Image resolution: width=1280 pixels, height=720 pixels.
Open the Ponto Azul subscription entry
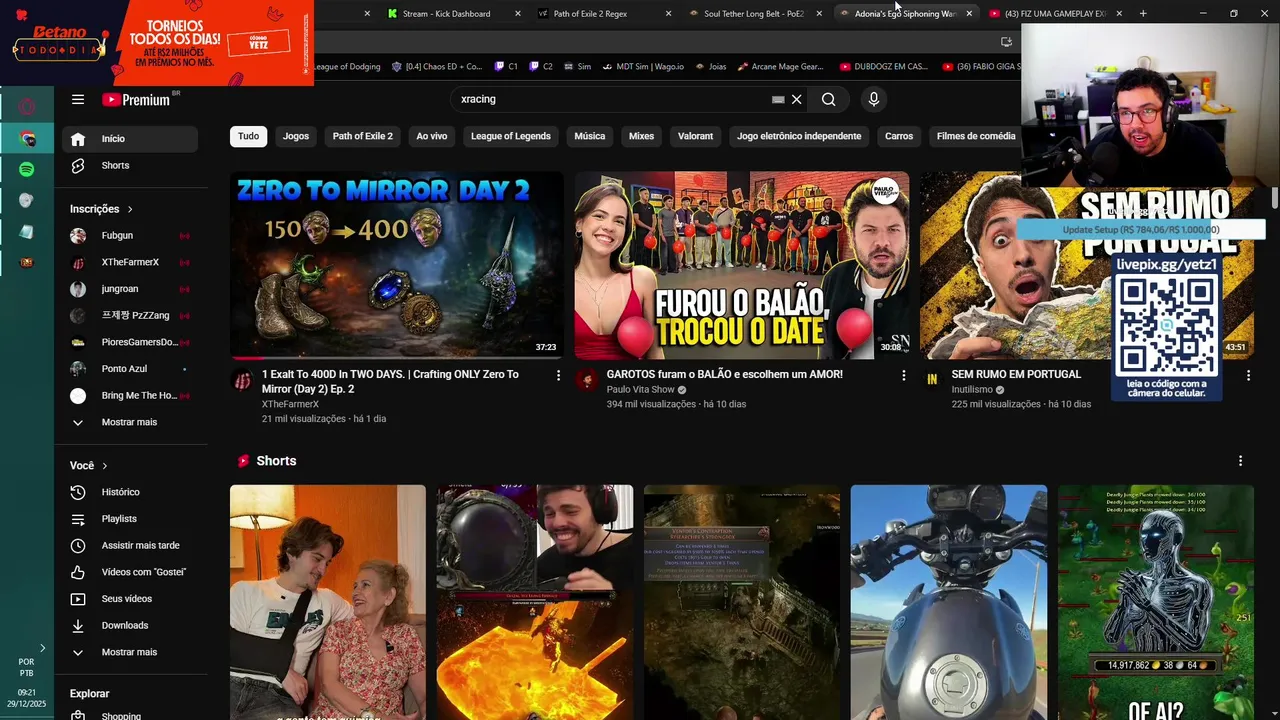130,369
